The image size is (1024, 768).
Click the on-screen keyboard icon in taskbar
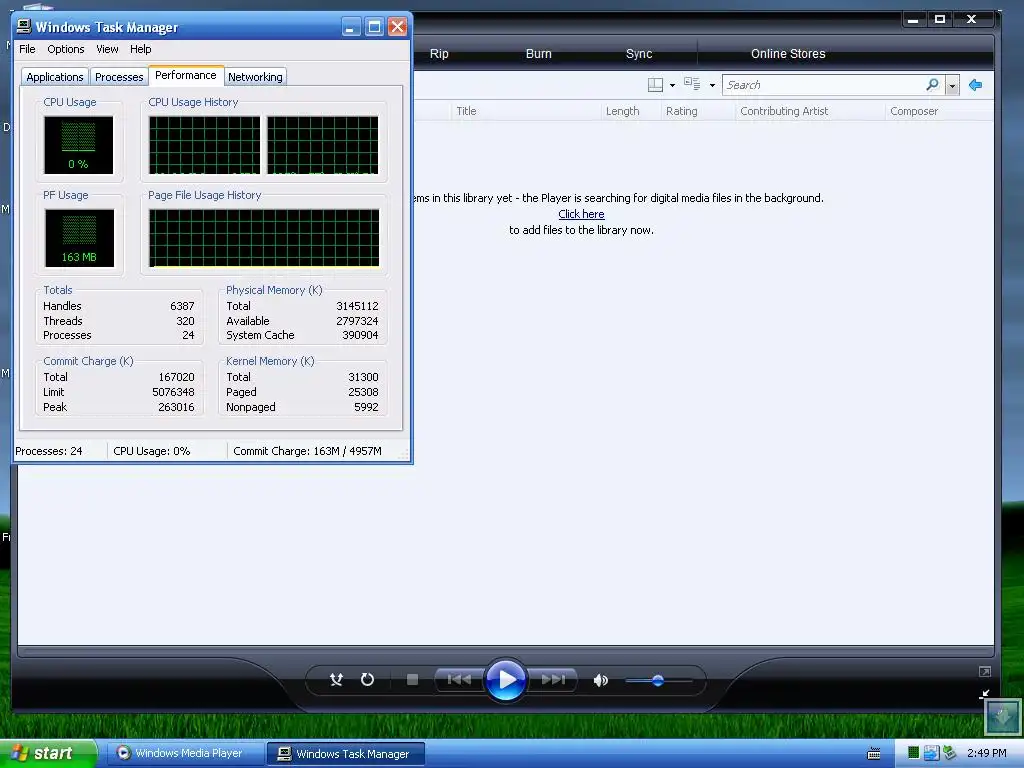pyautogui.click(x=873, y=754)
